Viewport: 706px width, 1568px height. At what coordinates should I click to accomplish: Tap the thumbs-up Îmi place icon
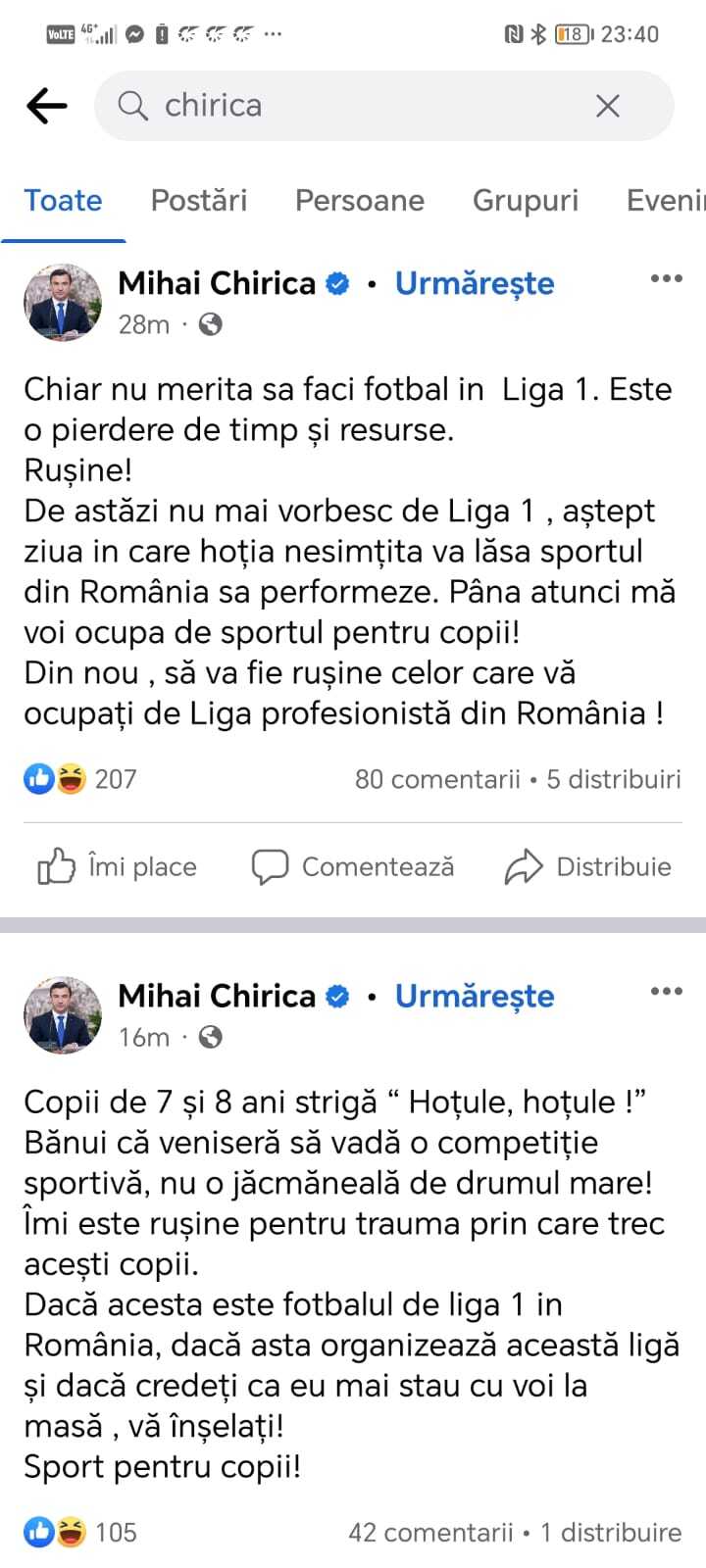[x=56, y=866]
